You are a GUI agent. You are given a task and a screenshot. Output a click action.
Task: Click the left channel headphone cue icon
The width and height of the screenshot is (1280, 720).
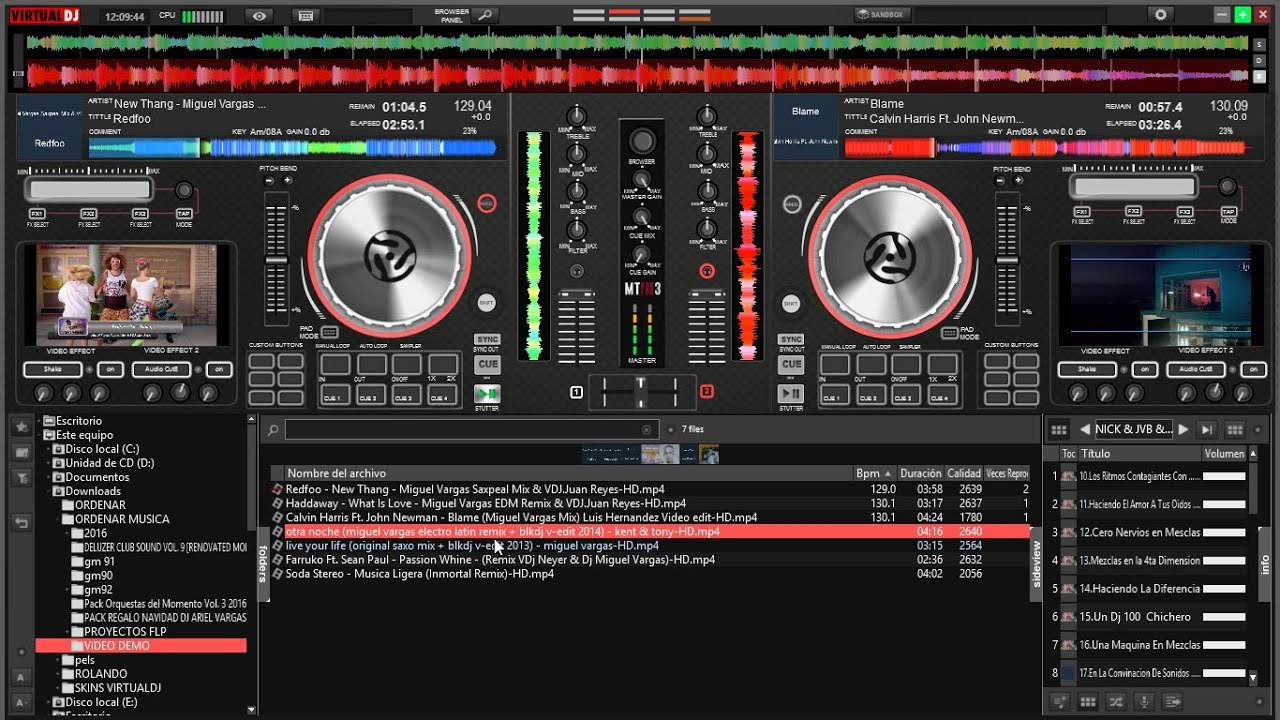click(x=577, y=271)
